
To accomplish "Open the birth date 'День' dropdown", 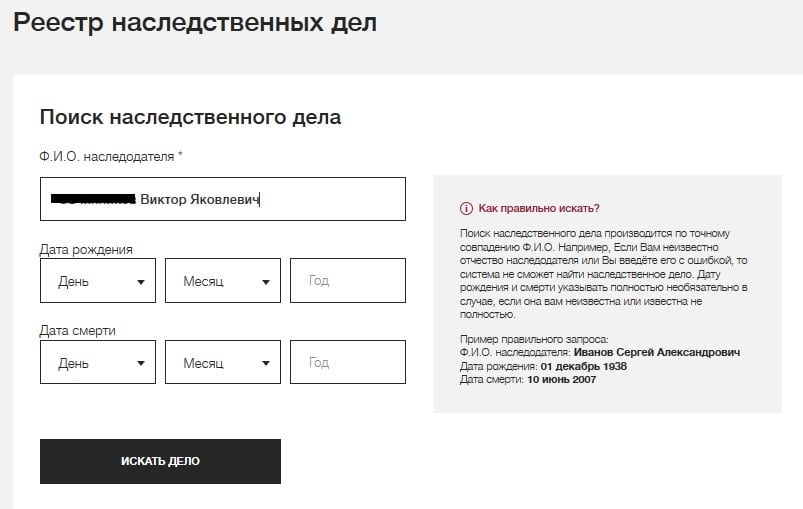I will 98,281.
